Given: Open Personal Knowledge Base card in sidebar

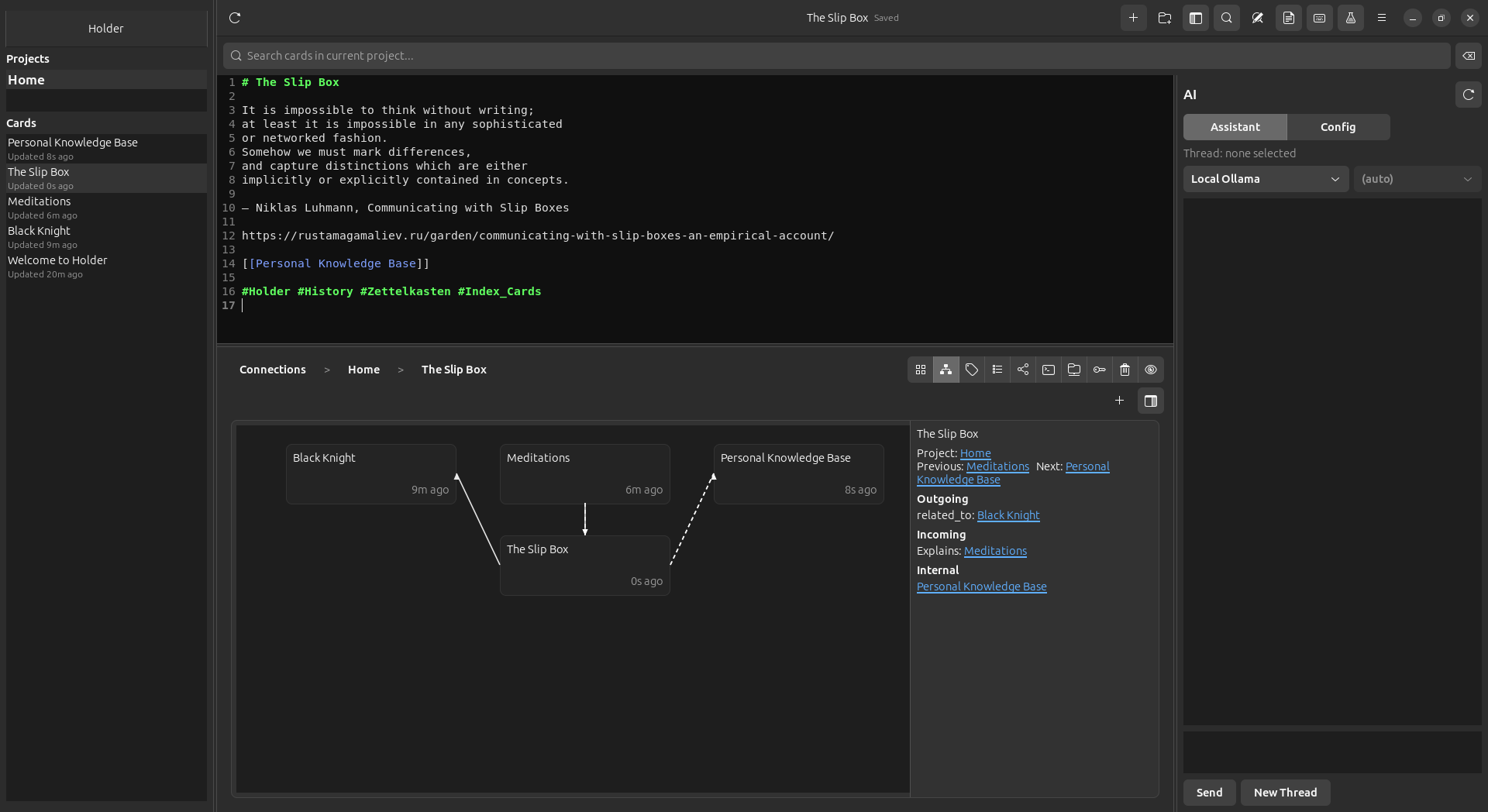Looking at the screenshot, I should [x=106, y=149].
